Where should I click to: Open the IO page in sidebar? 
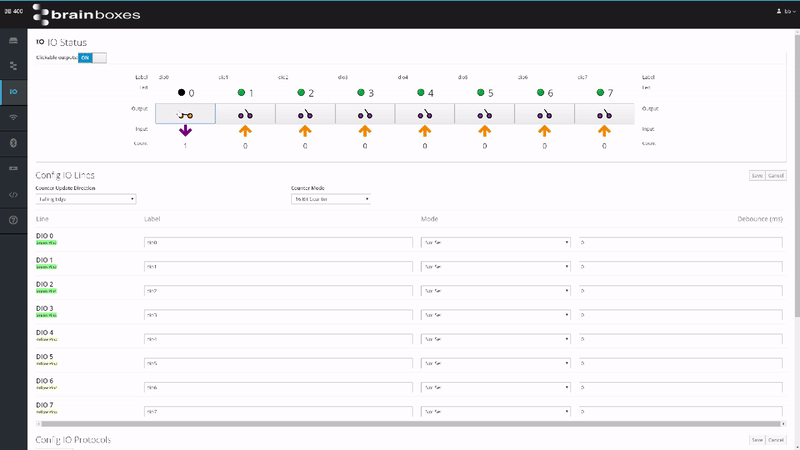13,91
